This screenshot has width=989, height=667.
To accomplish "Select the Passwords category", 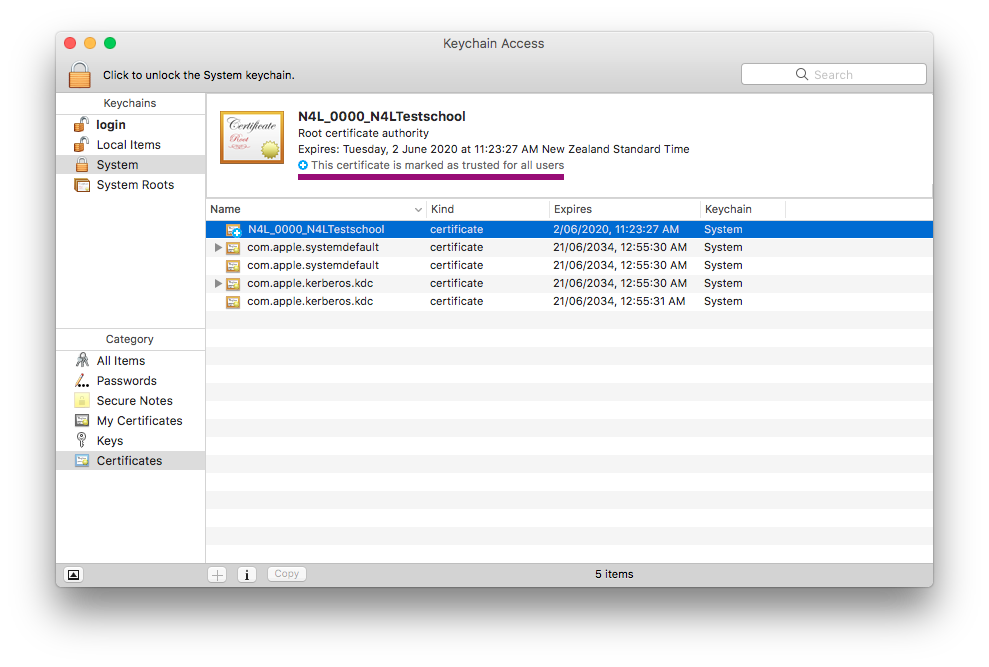I will (x=126, y=381).
